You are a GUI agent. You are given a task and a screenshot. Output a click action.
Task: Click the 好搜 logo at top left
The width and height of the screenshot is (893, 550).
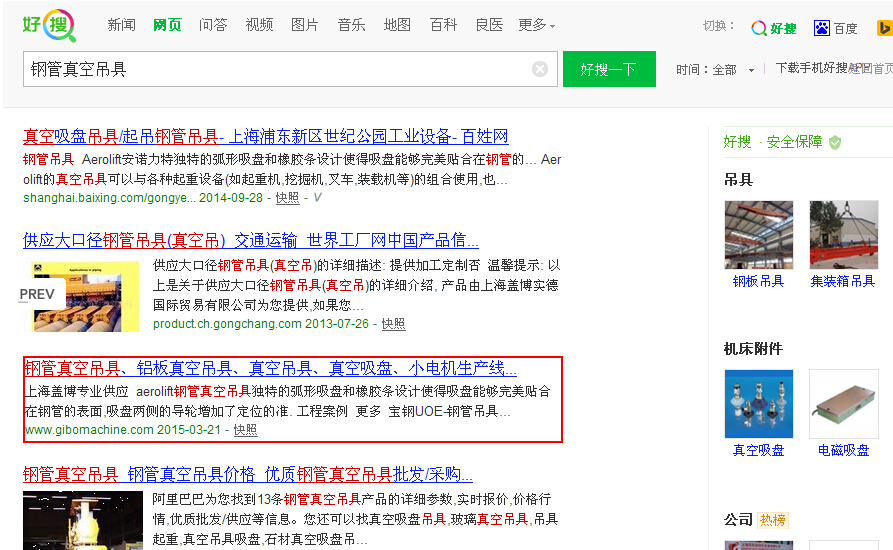click(49, 25)
